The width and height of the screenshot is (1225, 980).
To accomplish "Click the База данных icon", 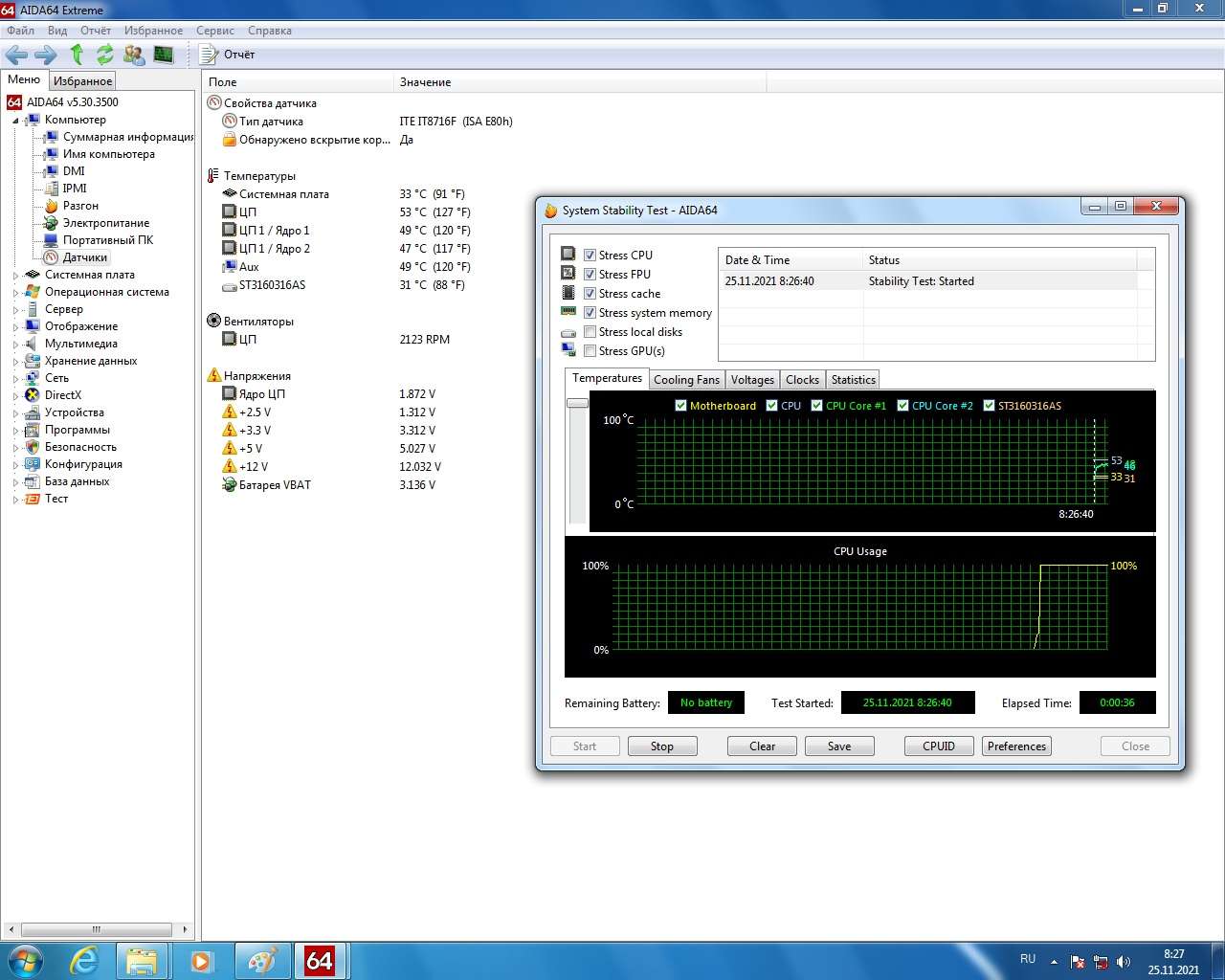I will tap(33, 481).
